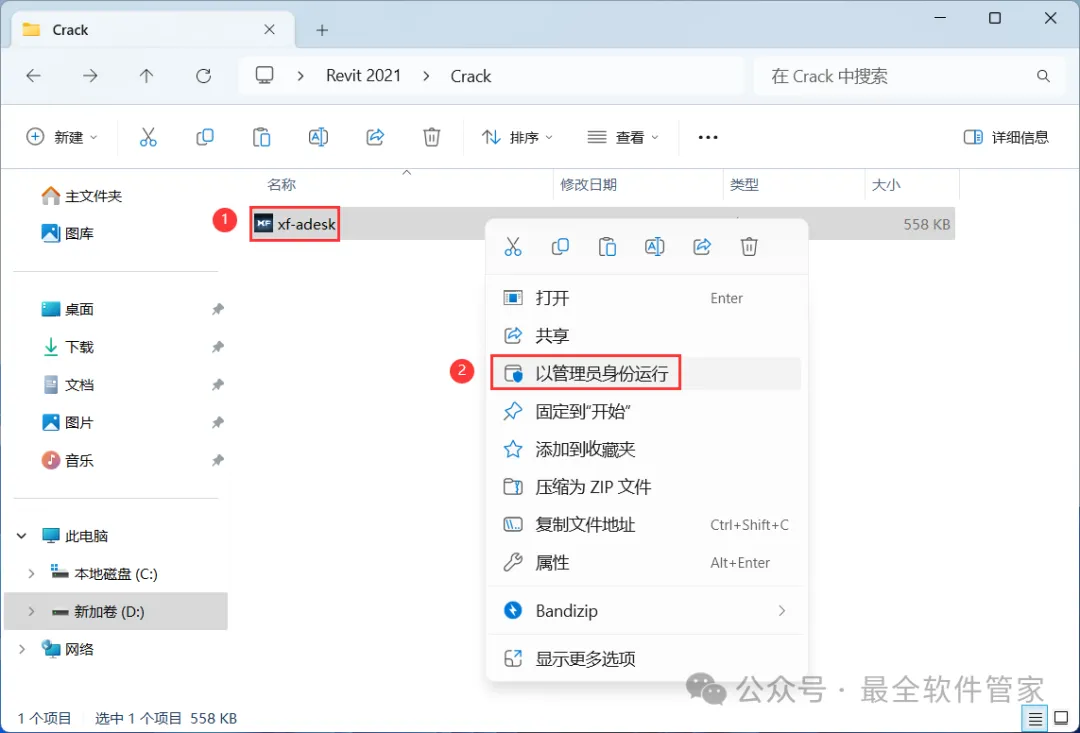Click the Paste icon in the context menu
Image resolution: width=1080 pixels, height=733 pixels.
607,246
